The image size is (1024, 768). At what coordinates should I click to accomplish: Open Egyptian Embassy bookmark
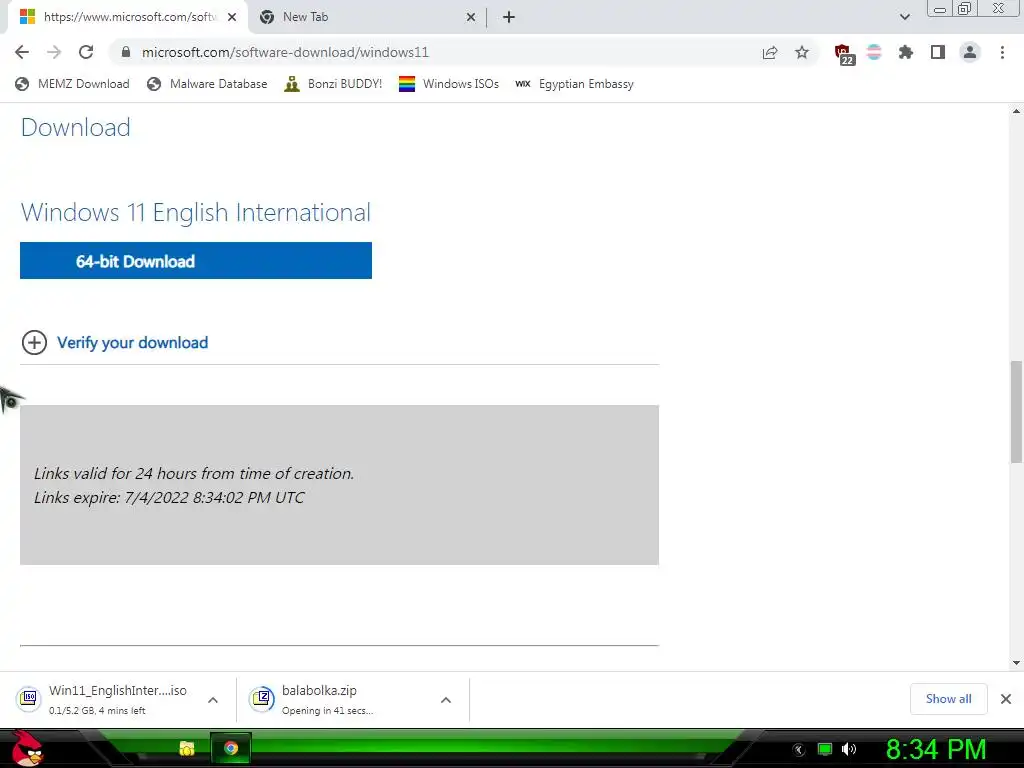click(575, 84)
